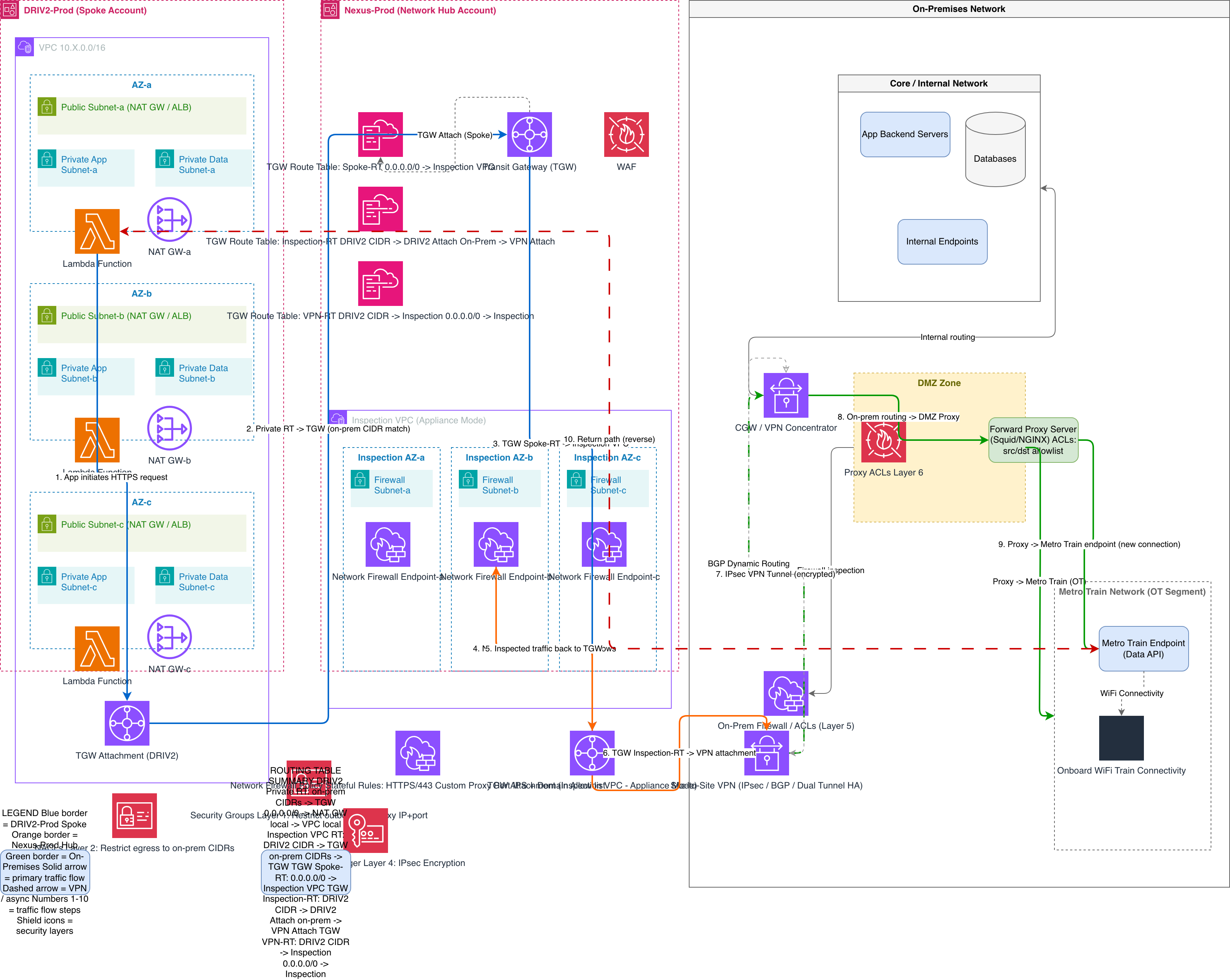Screen dimensions: 1230x980
Task: Select the '9. Proxy -> Metro Train endpoint' label
Action: click(x=1089, y=544)
